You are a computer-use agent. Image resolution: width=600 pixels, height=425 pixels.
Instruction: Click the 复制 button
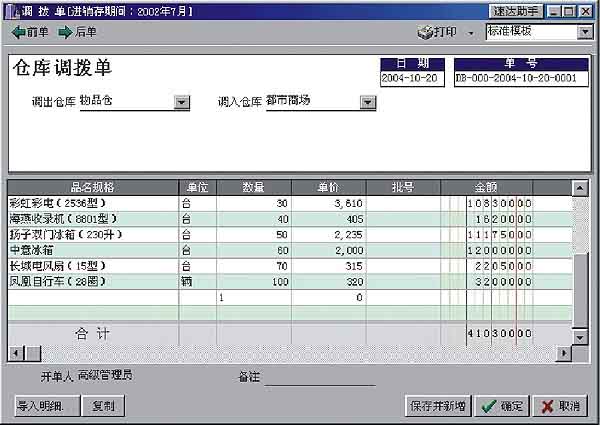coord(102,406)
